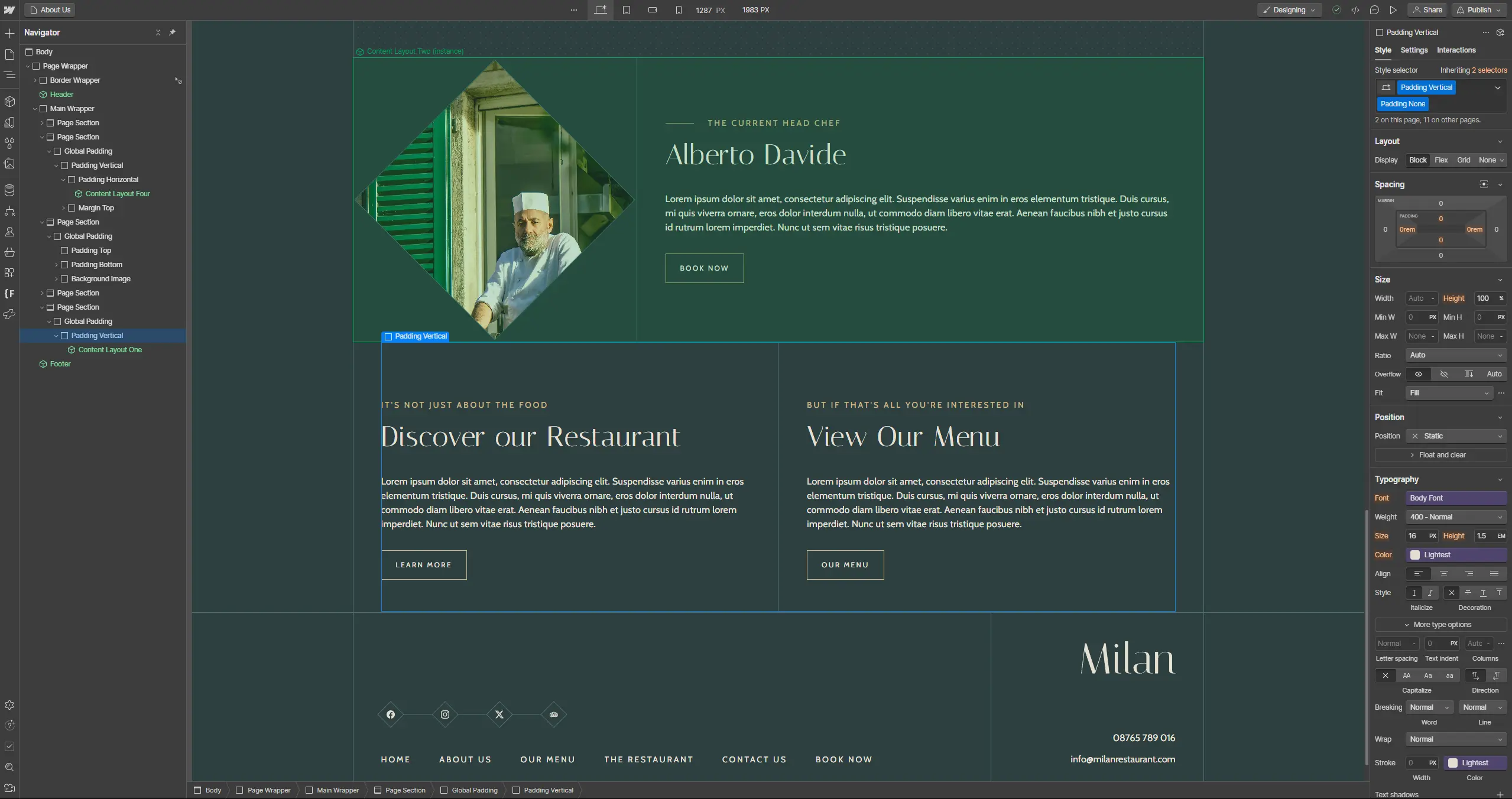Open the font Weight dropdown
Viewport: 1512px width, 799px height.
1455,517
